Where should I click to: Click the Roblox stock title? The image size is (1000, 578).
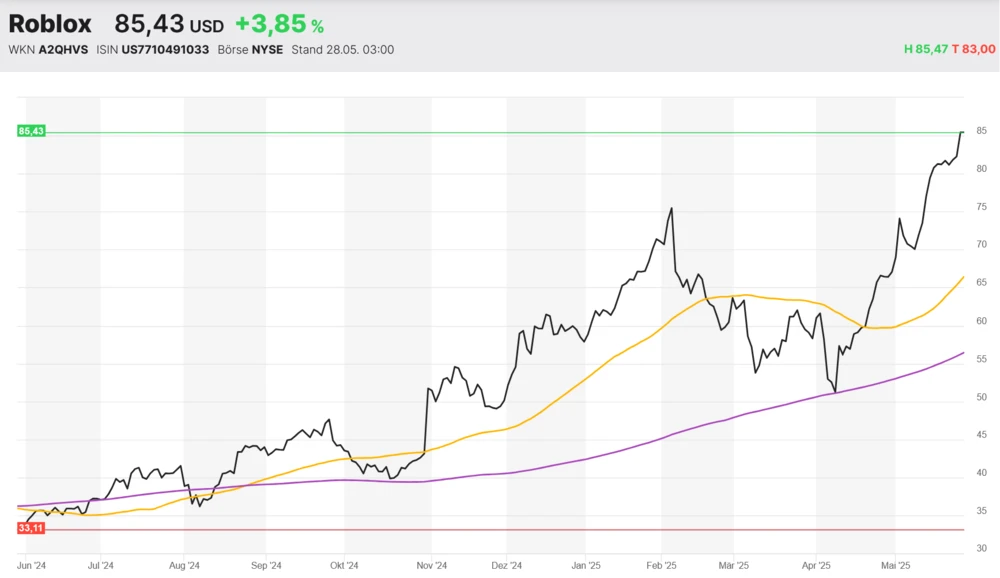pos(50,24)
